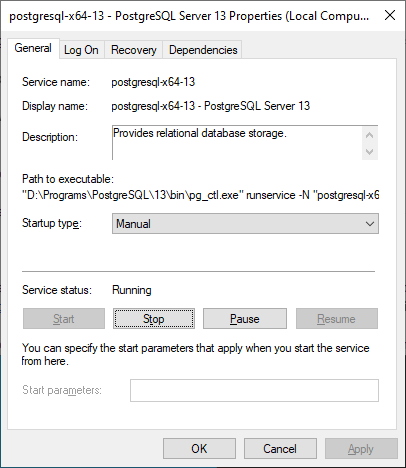Stop the PostgreSQL service

pyautogui.click(x=154, y=319)
